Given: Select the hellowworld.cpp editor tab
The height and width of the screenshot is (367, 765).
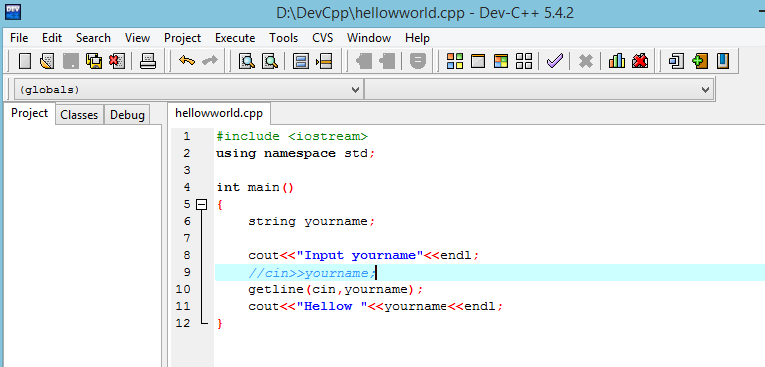Looking at the screenshot, I should click(x=219, y=113).
